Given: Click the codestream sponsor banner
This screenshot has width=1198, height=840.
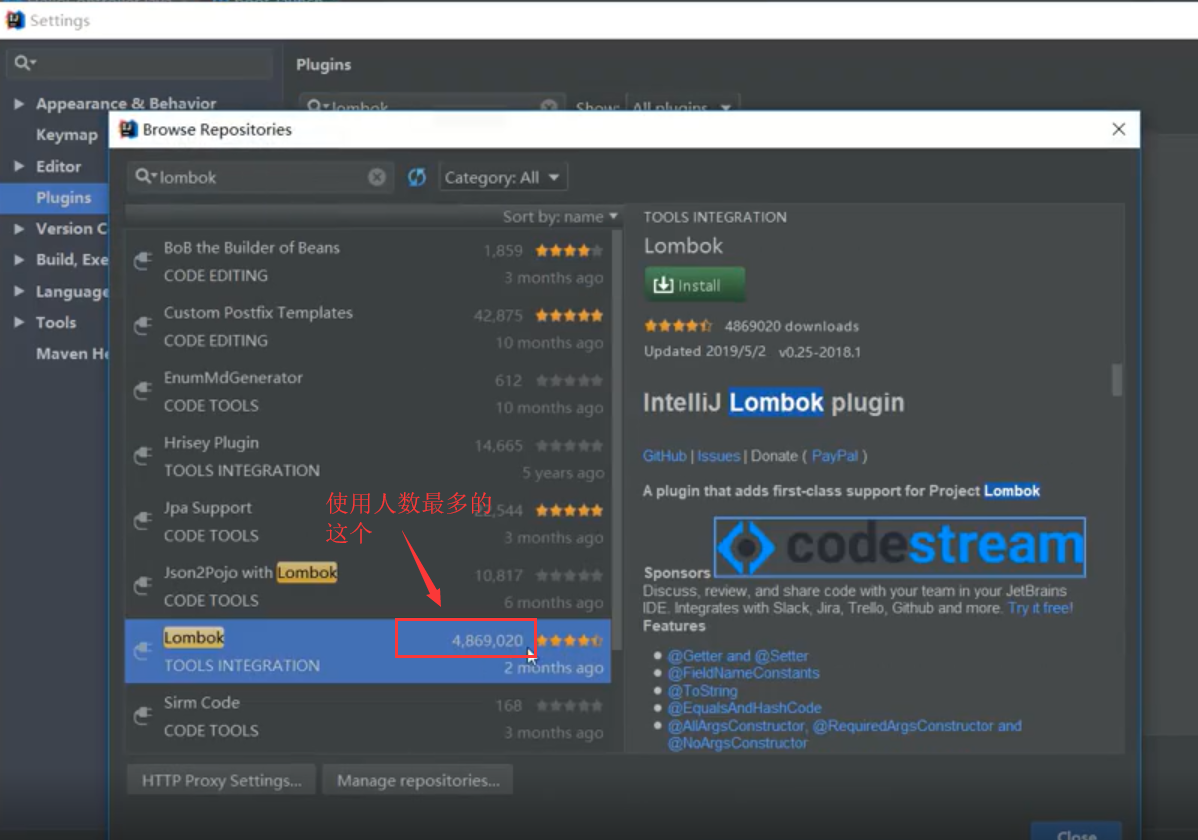Looking at the screenshot, I should 899,547.
